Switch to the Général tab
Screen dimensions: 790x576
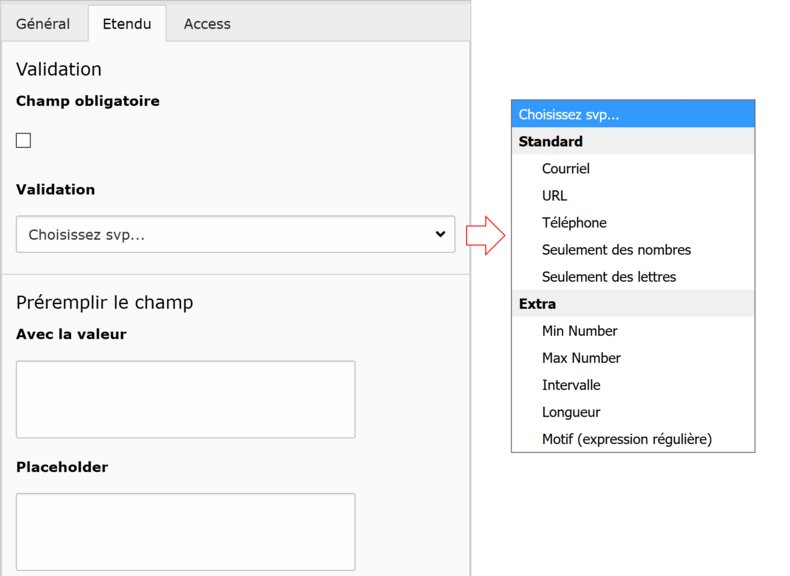[x=43, y=23]
